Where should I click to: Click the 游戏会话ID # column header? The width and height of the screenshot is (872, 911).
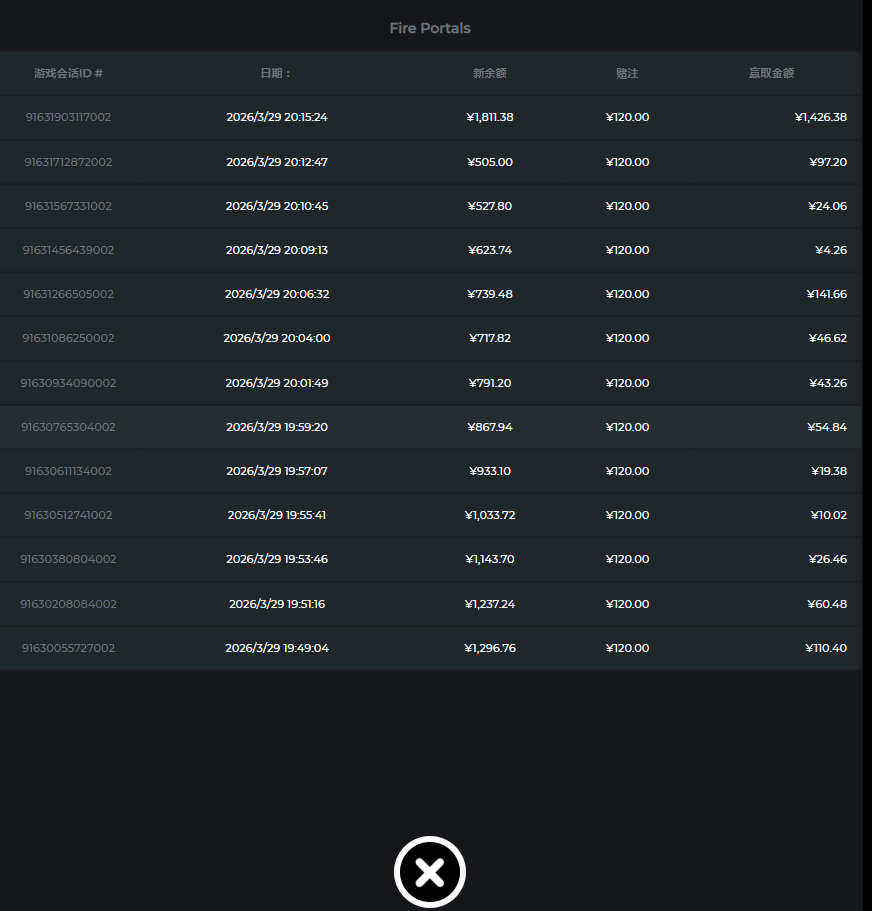click(x=68, y=73)
